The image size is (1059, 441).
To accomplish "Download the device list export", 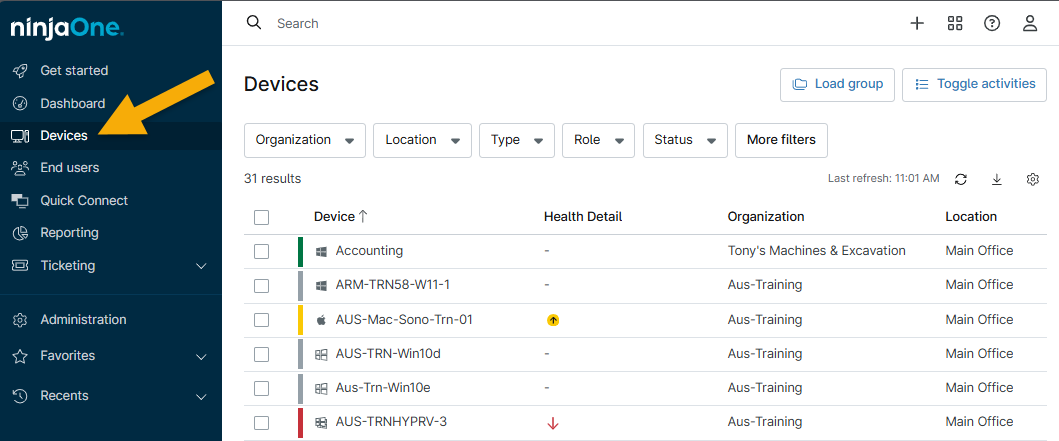I will point(997,179).
